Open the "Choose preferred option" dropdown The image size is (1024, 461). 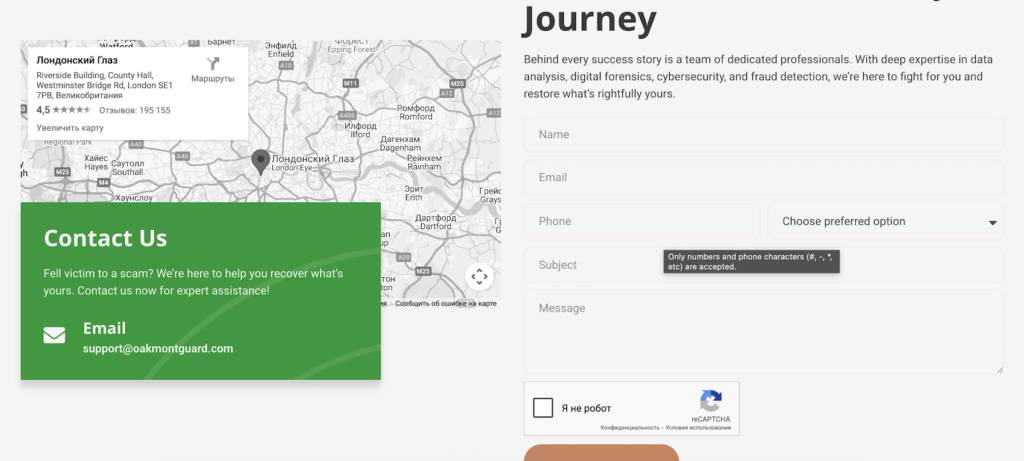885,222
